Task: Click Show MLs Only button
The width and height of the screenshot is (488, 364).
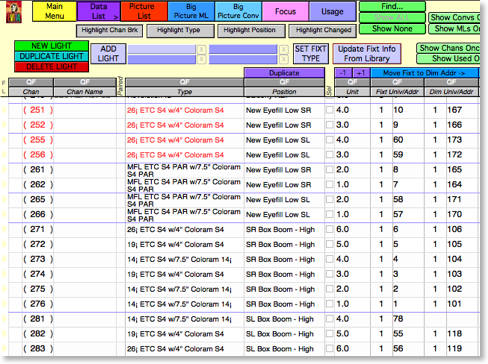Action: coord(455,29)
